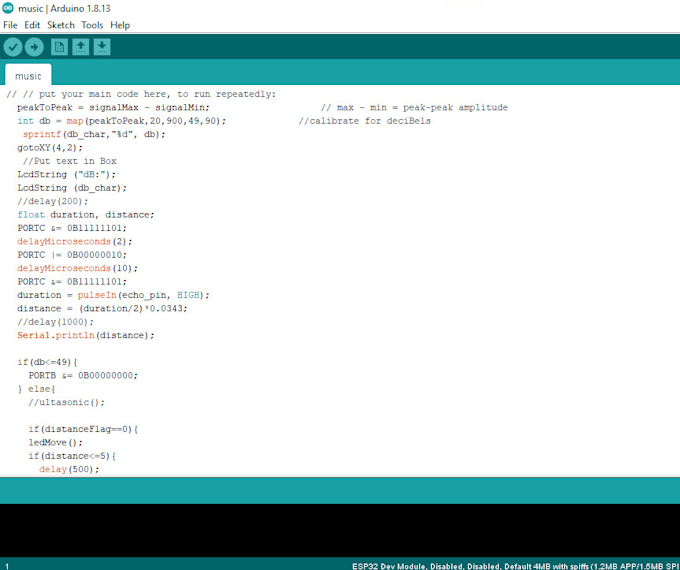Click the Open sketch up-arrow icon
This screenshot has width=680, height=570.
tap(81, 47)
